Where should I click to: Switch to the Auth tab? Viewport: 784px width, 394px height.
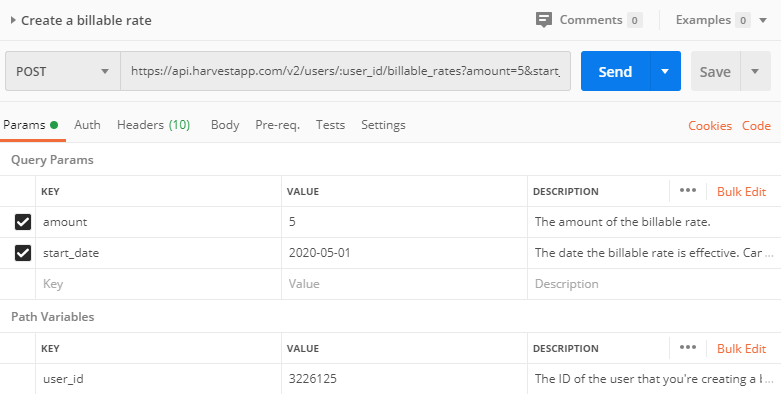88,125
